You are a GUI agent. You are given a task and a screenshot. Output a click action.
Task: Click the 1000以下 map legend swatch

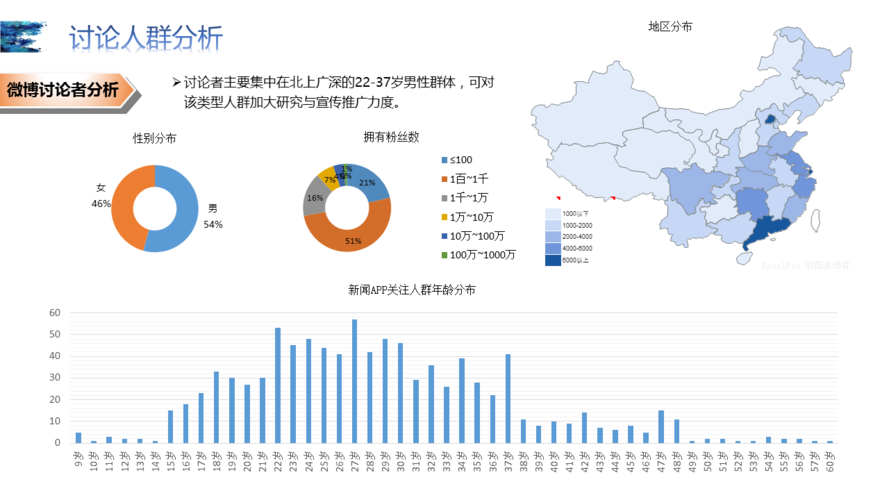(553, 214)
